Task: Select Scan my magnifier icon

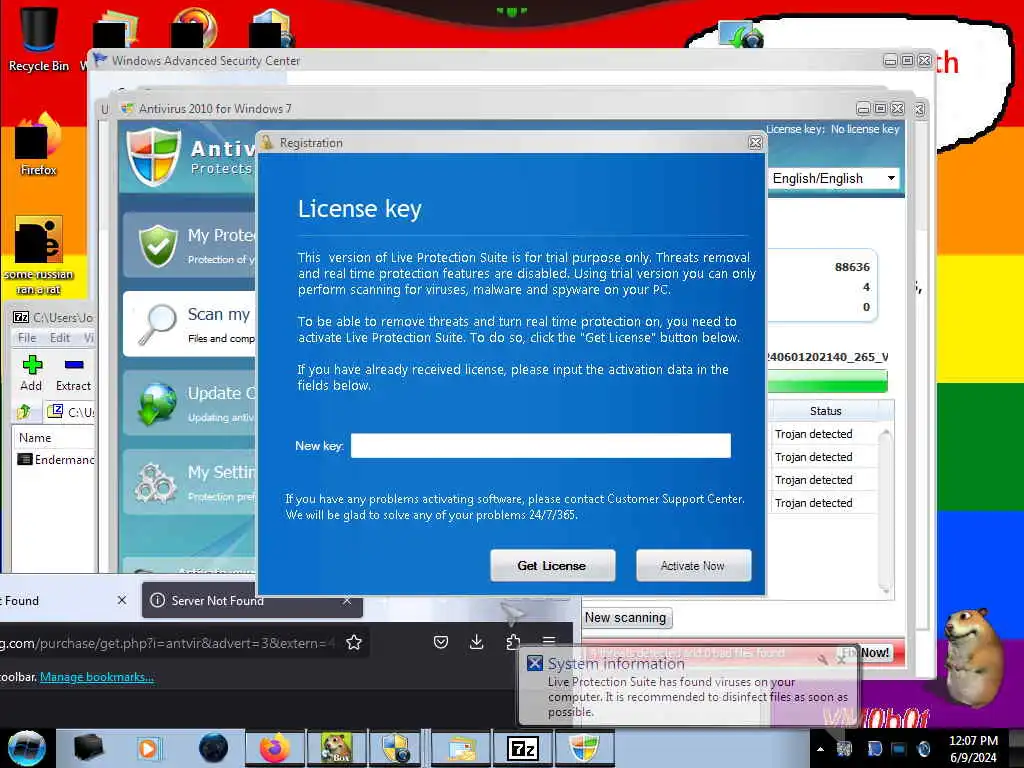Action: pos(158,324)
